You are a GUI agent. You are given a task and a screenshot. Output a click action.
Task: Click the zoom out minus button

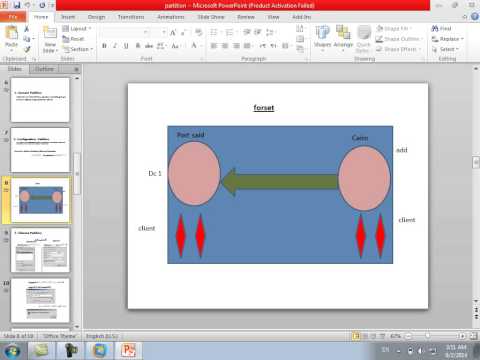409,336
